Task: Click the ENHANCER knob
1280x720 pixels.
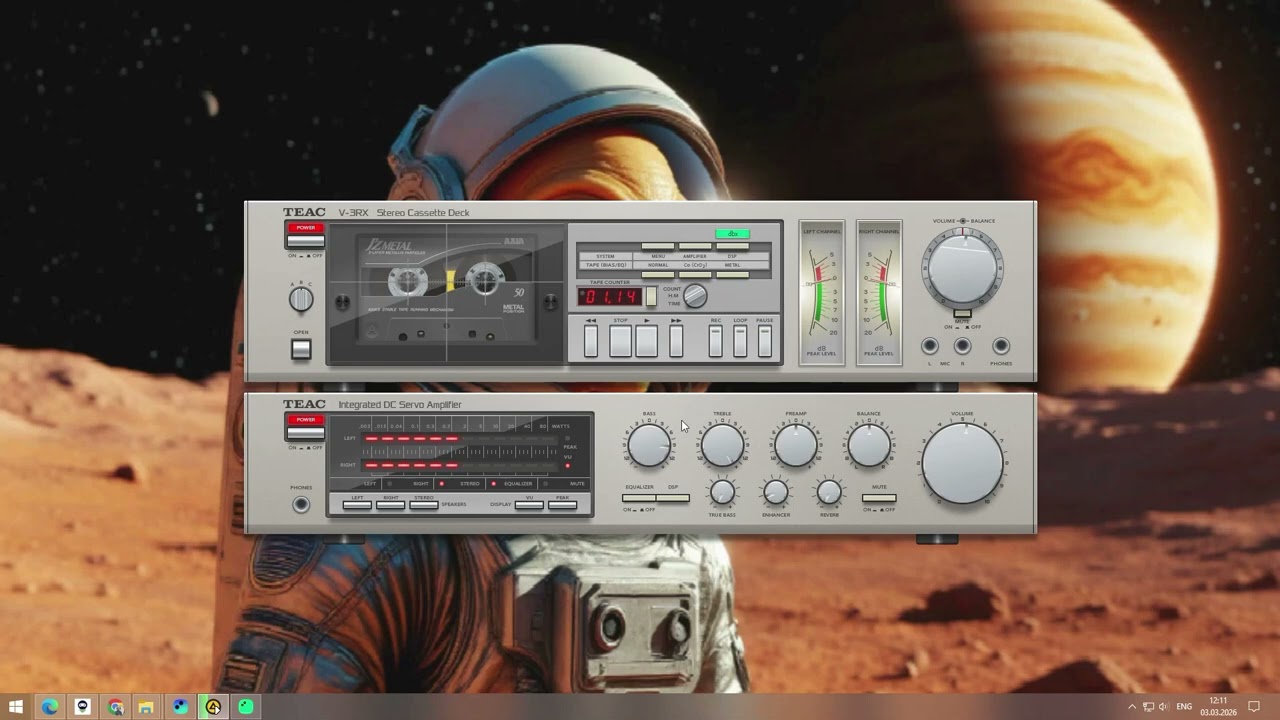Action: click(776, 492)
